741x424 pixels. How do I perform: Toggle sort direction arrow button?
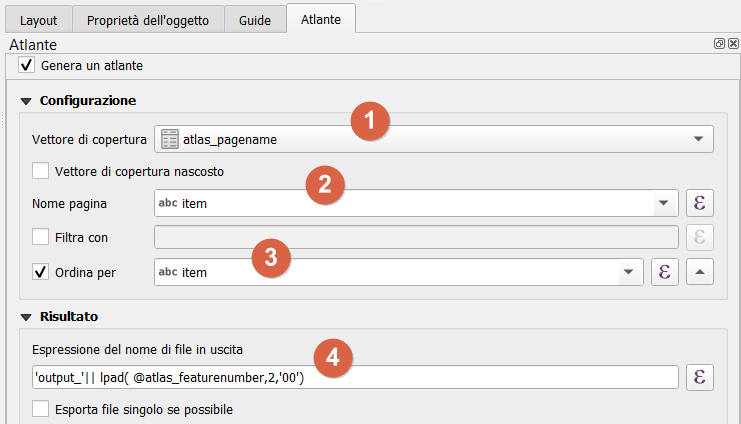pyautogui.click(x=701, y=271)
